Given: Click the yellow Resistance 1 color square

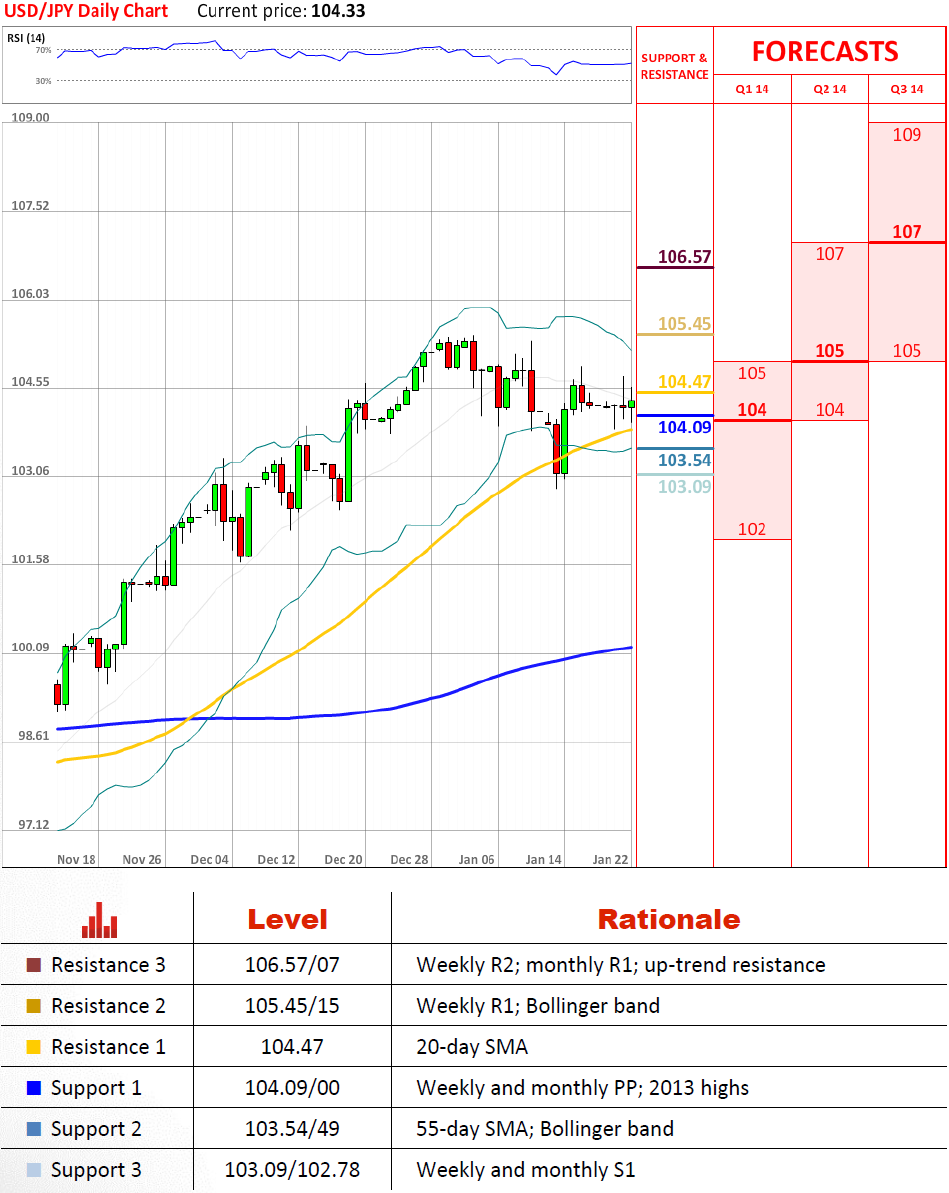Looking at the screenshot, I should 33,1047.
